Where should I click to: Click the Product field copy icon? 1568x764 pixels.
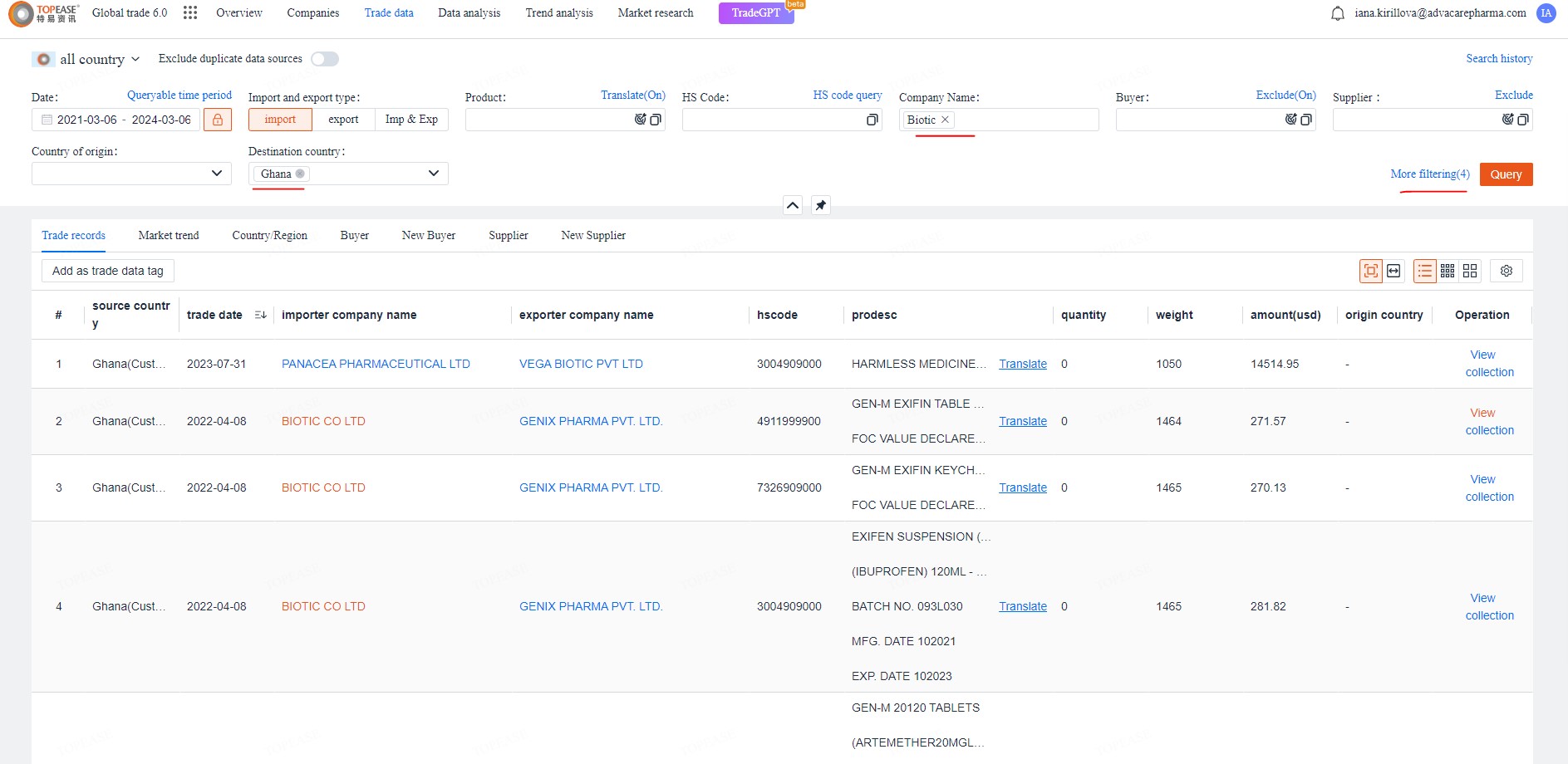[656, 120]
